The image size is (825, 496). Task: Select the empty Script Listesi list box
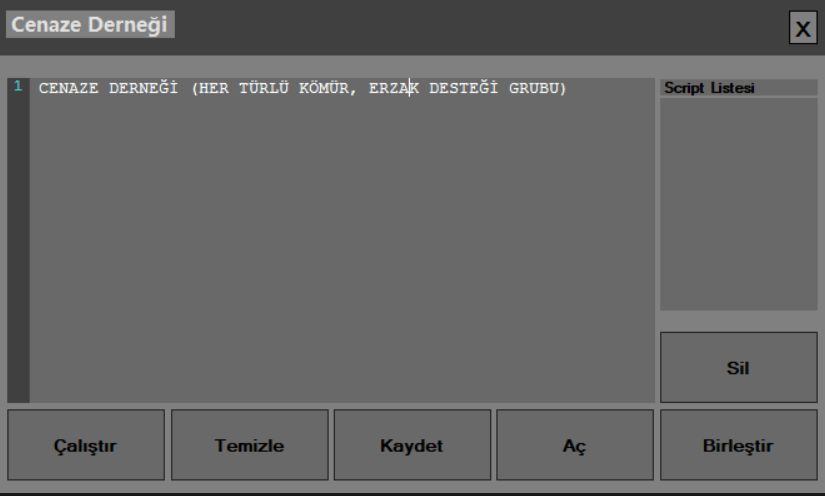[739, 204]
